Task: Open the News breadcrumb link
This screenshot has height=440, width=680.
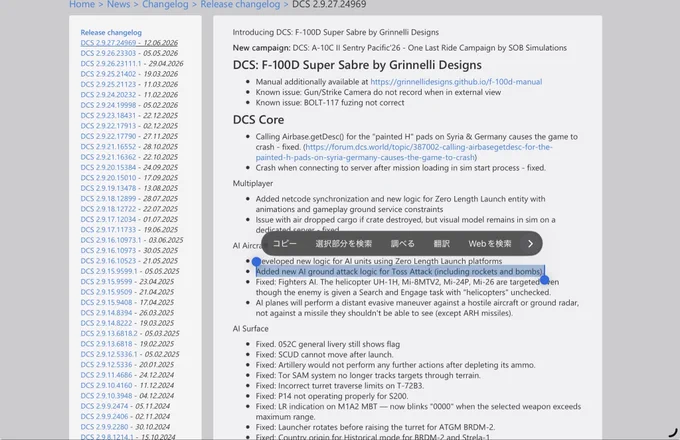Action: 118,4
